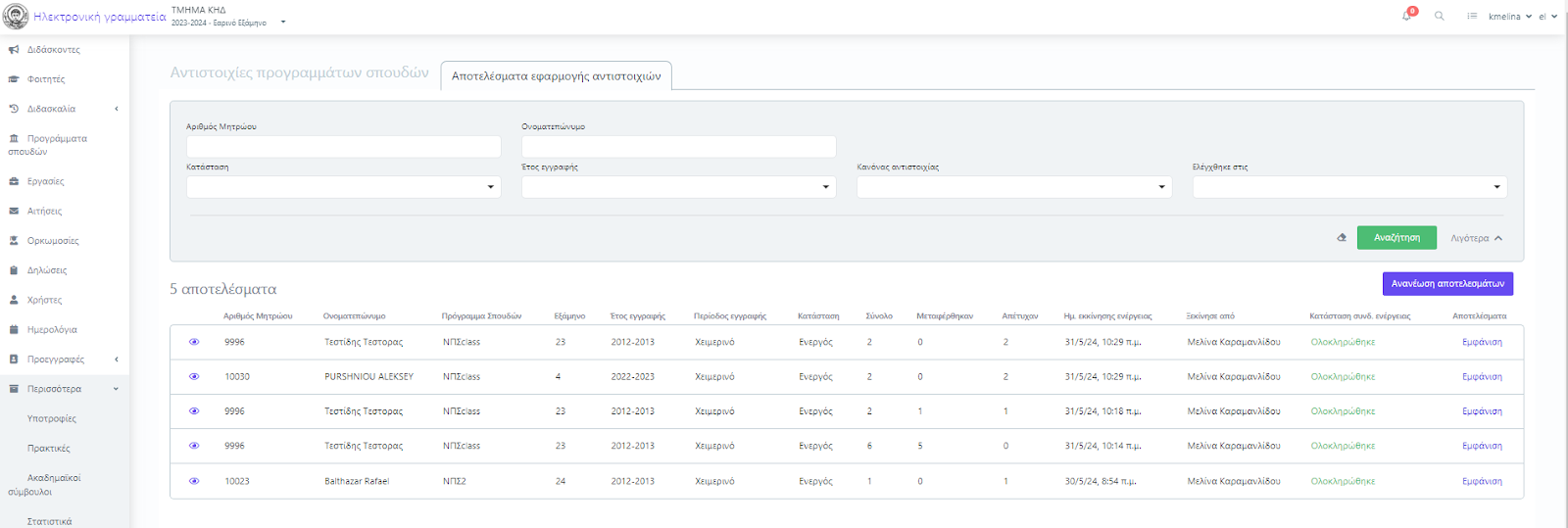Click registry number 10030 cell
The image size is (1568, 528).
[237, 376]
